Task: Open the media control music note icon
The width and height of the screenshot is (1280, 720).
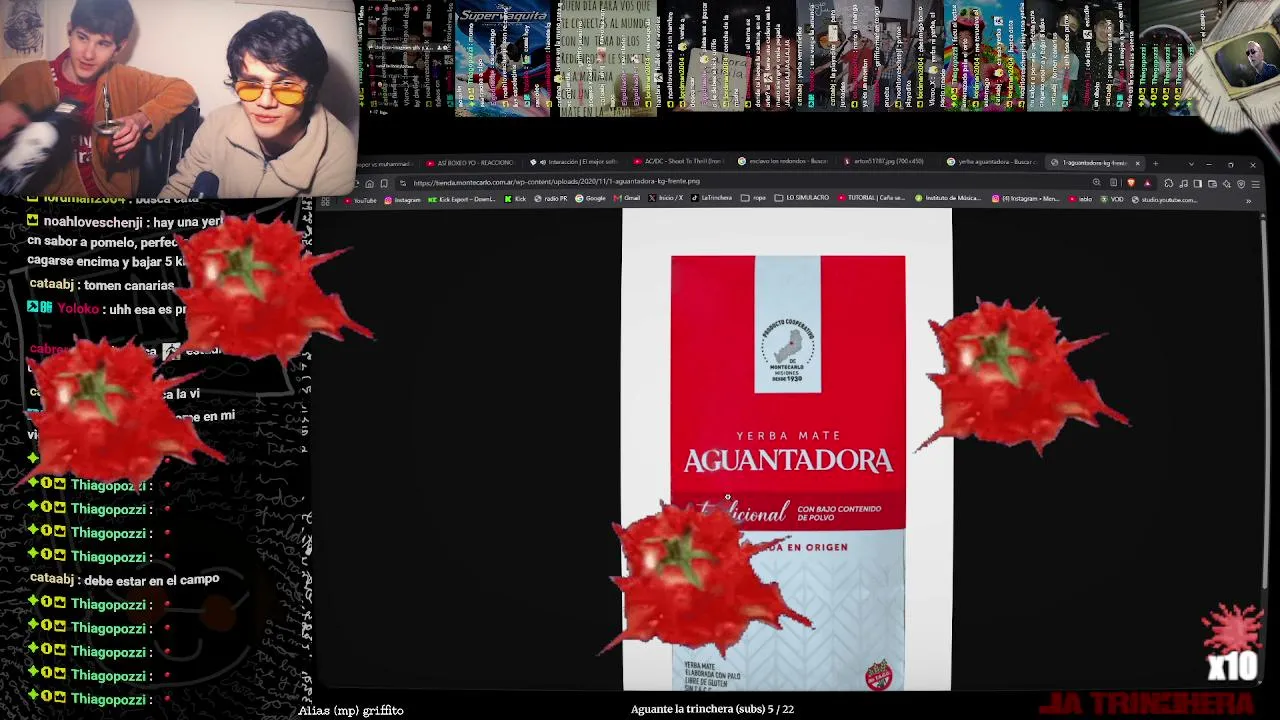Action: [x=1184, y=183]
